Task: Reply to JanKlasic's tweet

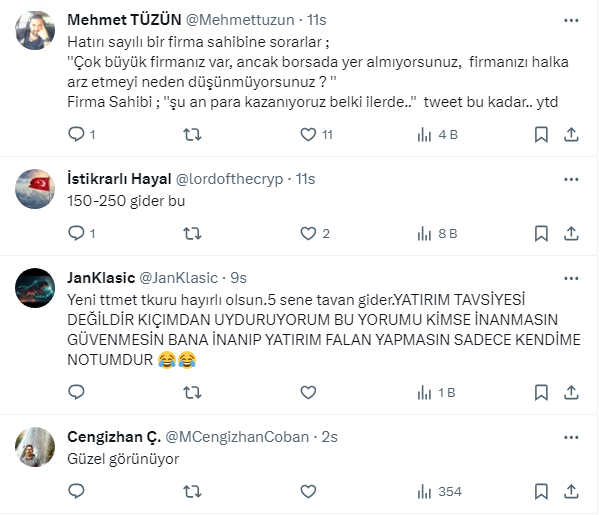Action: pos(76,392)
